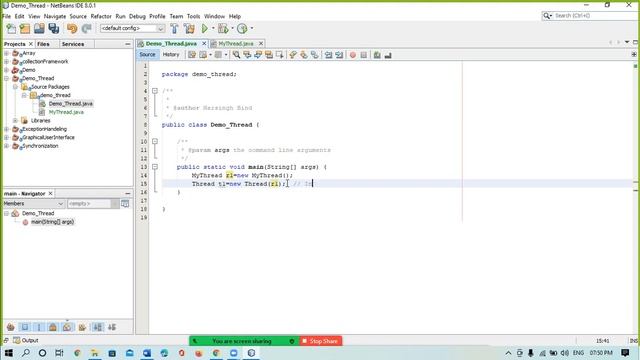The height and width of the screenshot is (360, 640).
Task: Switch to the MyThread.java editor tab
Action: click(x=236, y=44)
